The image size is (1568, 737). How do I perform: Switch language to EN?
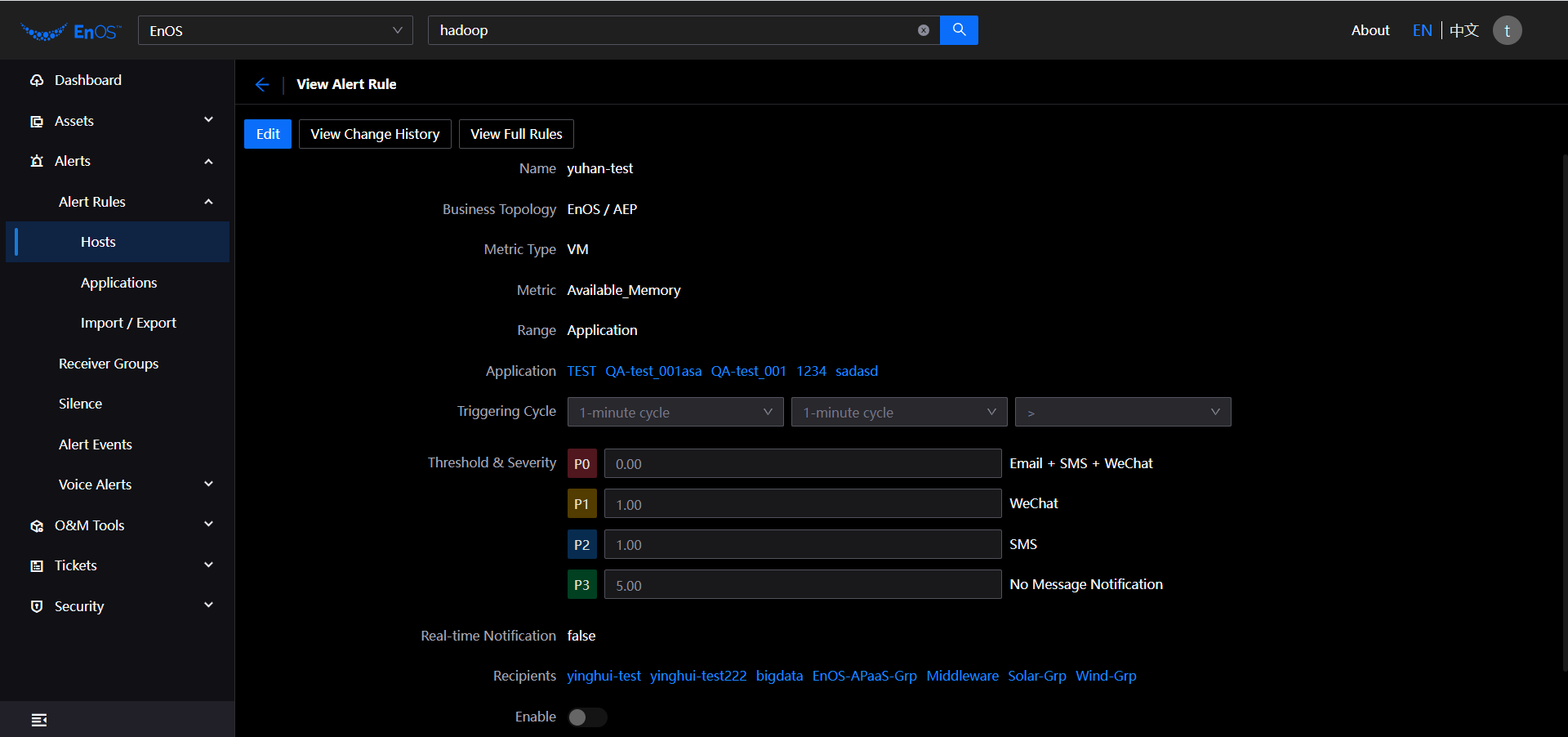click(1422, 30)
